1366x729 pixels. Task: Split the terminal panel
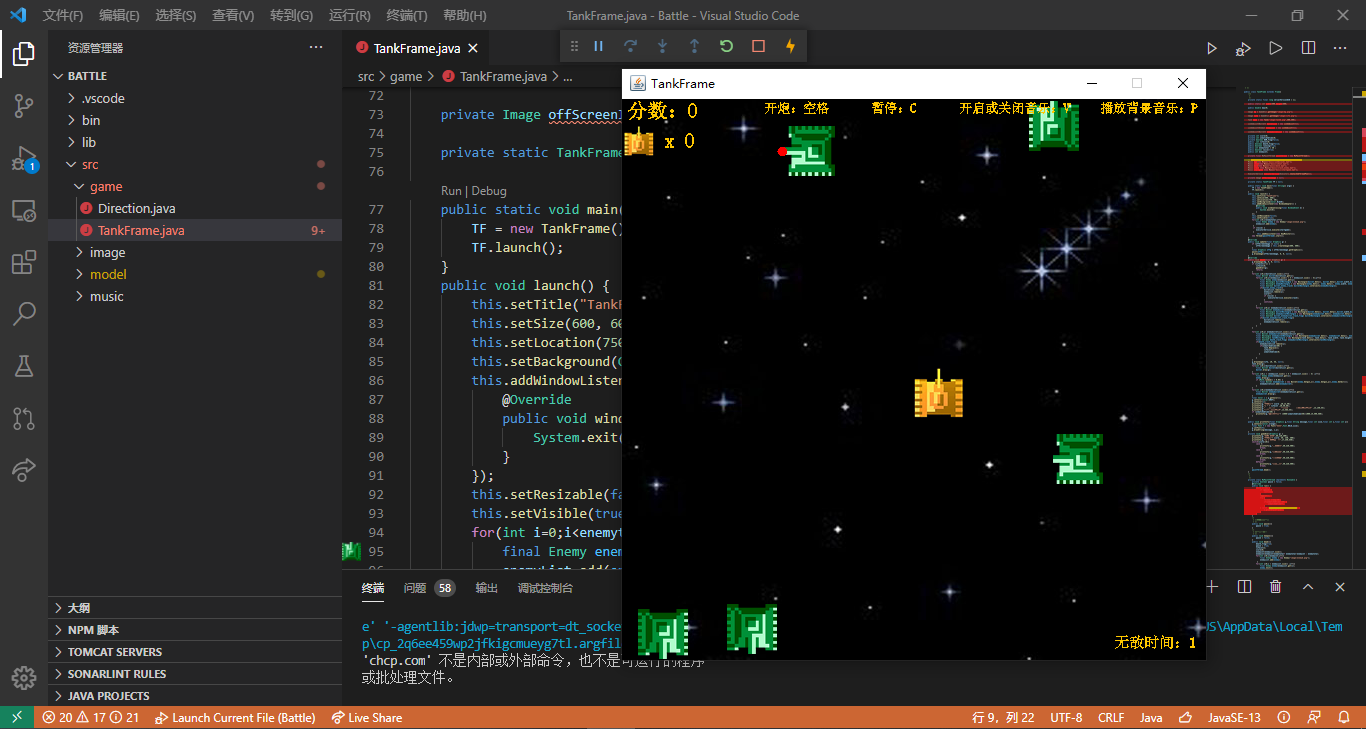1244,587
